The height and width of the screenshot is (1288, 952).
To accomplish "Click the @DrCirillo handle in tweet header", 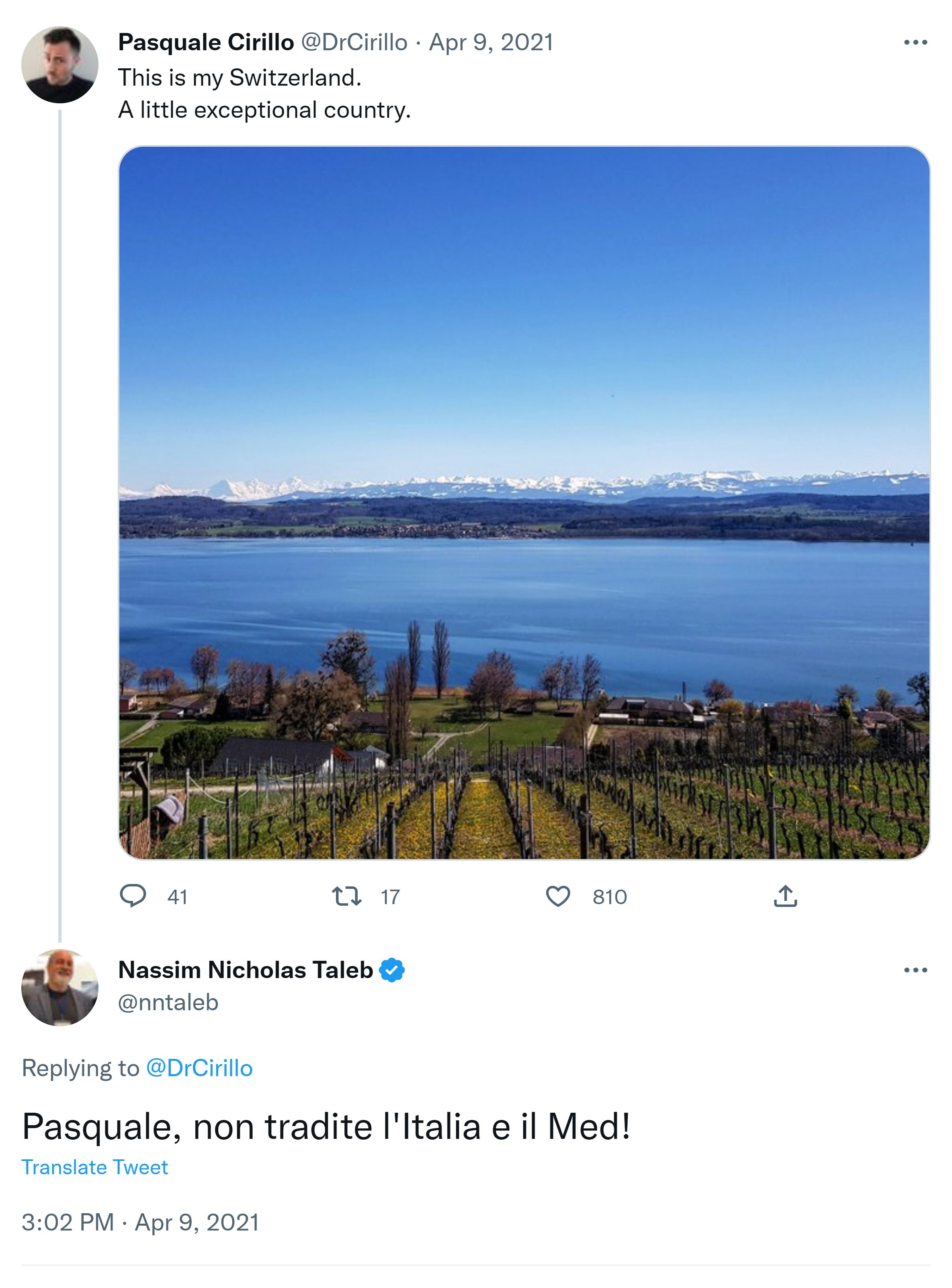I will click(x=354, y=43).
